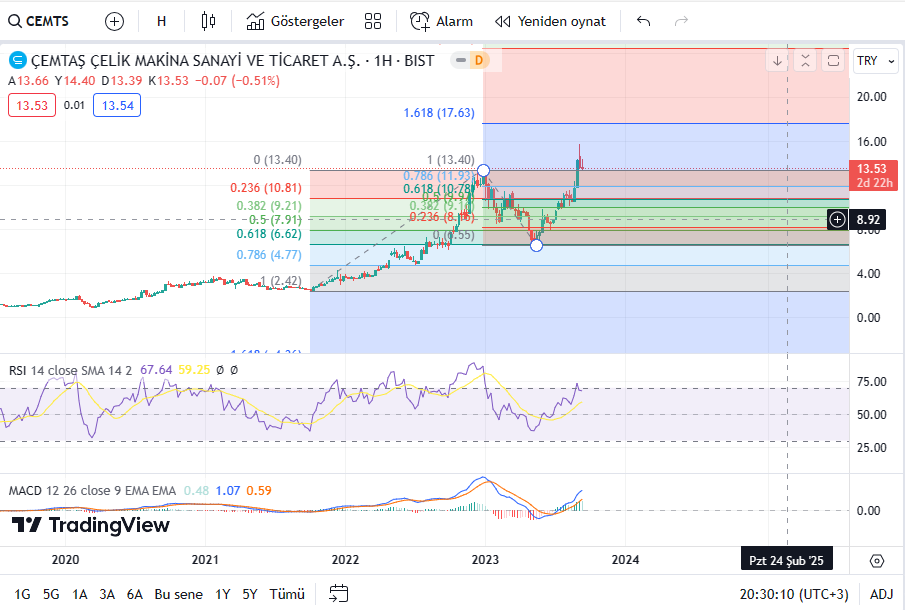905x610 pixels.
Task: Open indicator templates grid icon
Action: coord(373,21)
